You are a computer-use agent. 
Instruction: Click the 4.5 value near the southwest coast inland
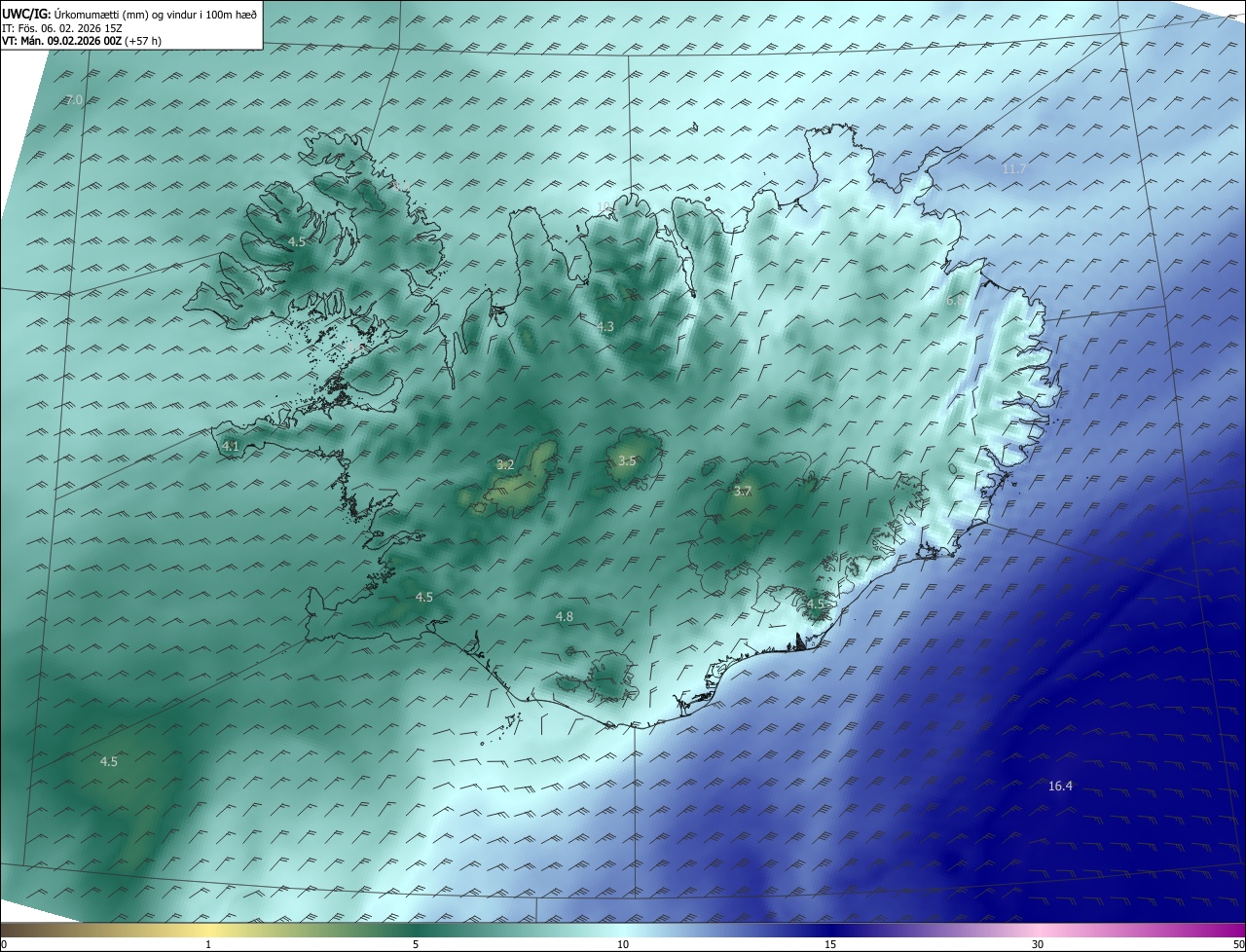[424, 597]
